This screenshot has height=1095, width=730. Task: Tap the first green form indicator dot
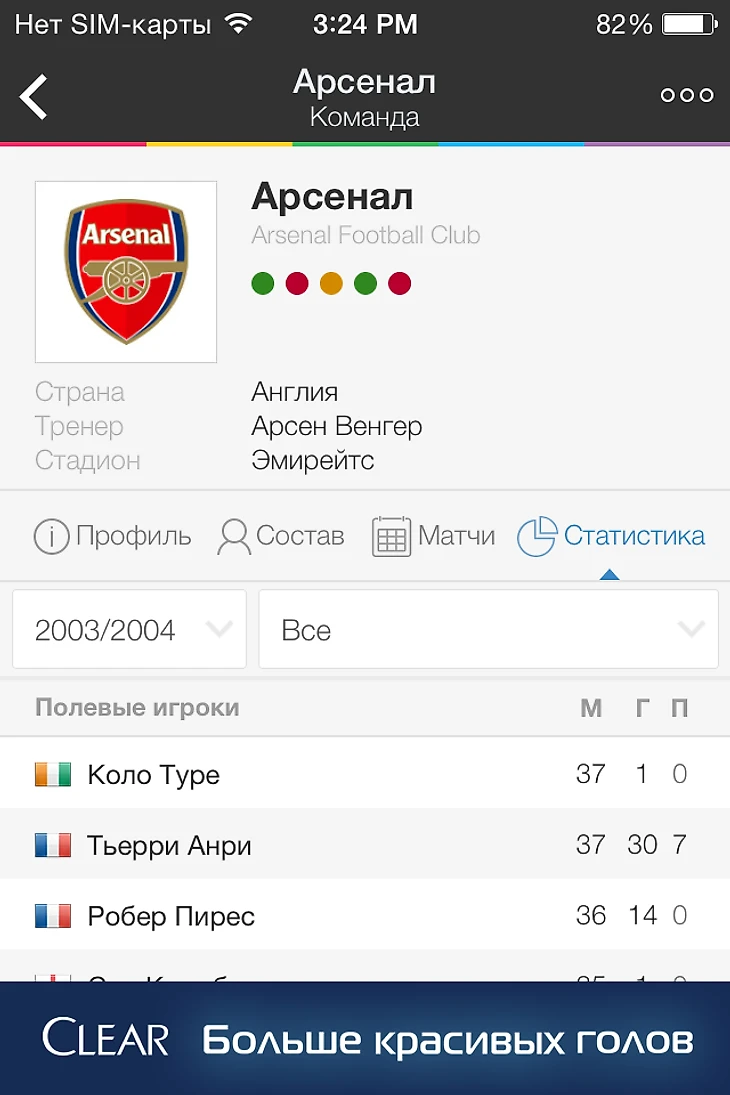pyautogui.click(x=263, y=284)
